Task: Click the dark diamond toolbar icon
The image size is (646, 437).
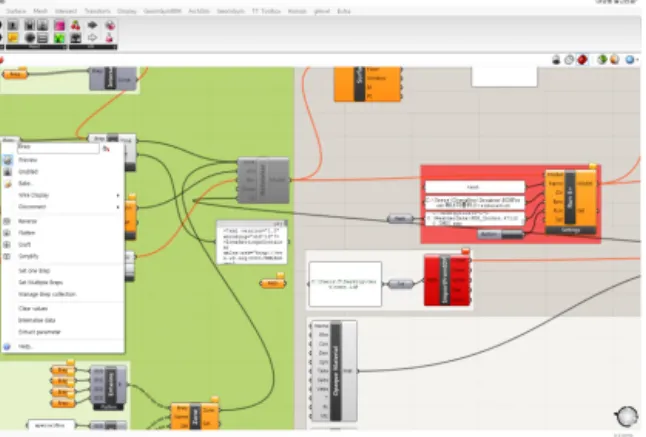Action: pyautogui.click(x=92, y=25)
